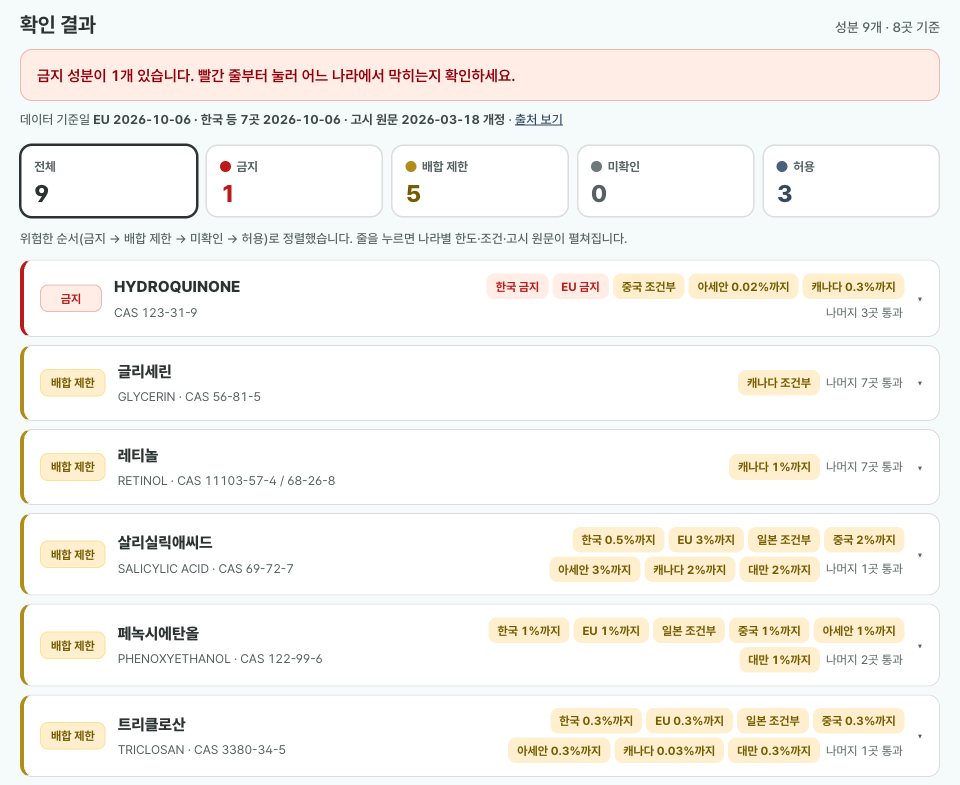This screenshot has height=785, width=960.
Task: Click the EU 1%까지 tag
Action: (611, 630)
